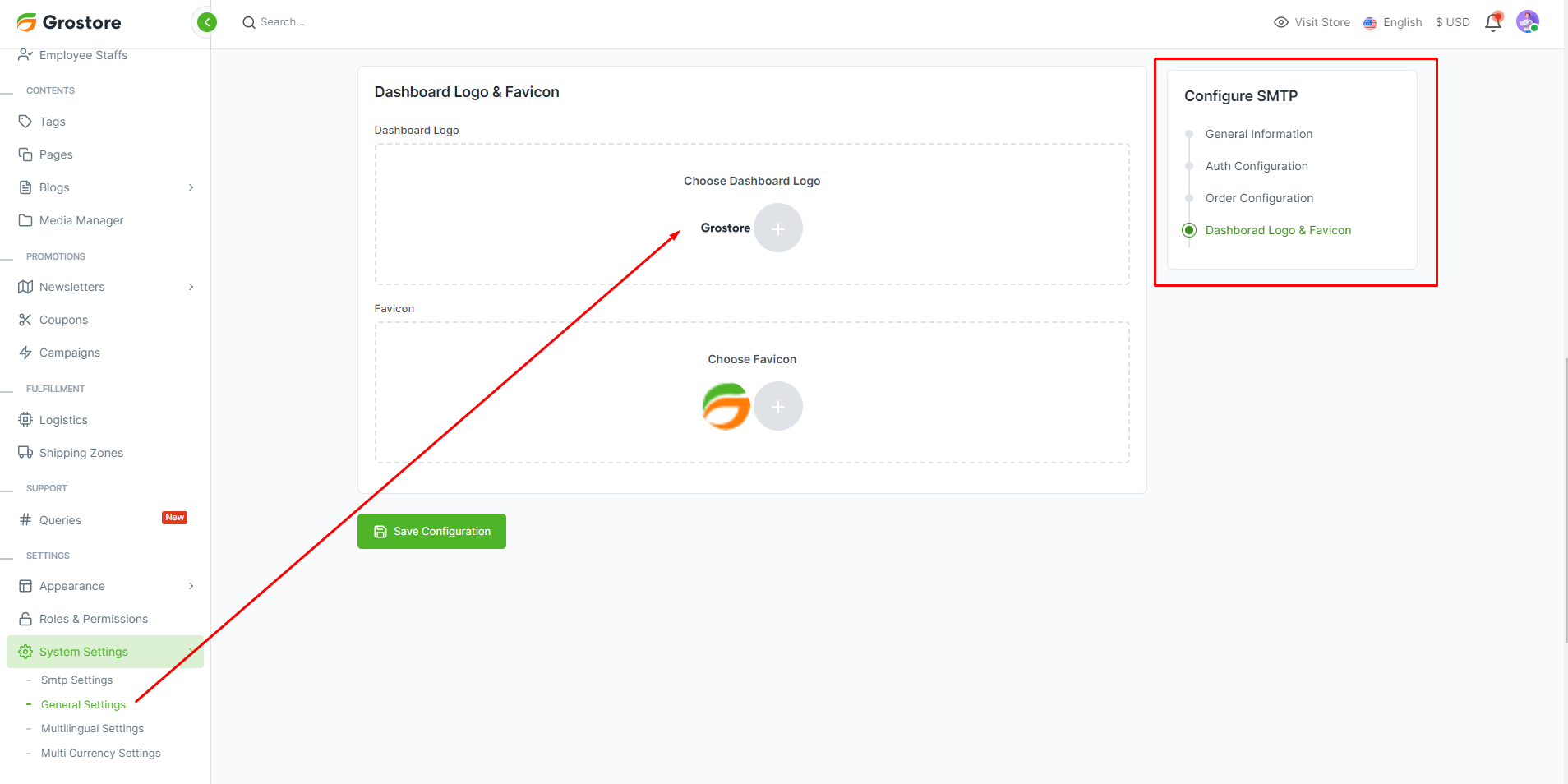Add dashboard logo with plus button
The image size is (1568, 784).
click(777, 228)
